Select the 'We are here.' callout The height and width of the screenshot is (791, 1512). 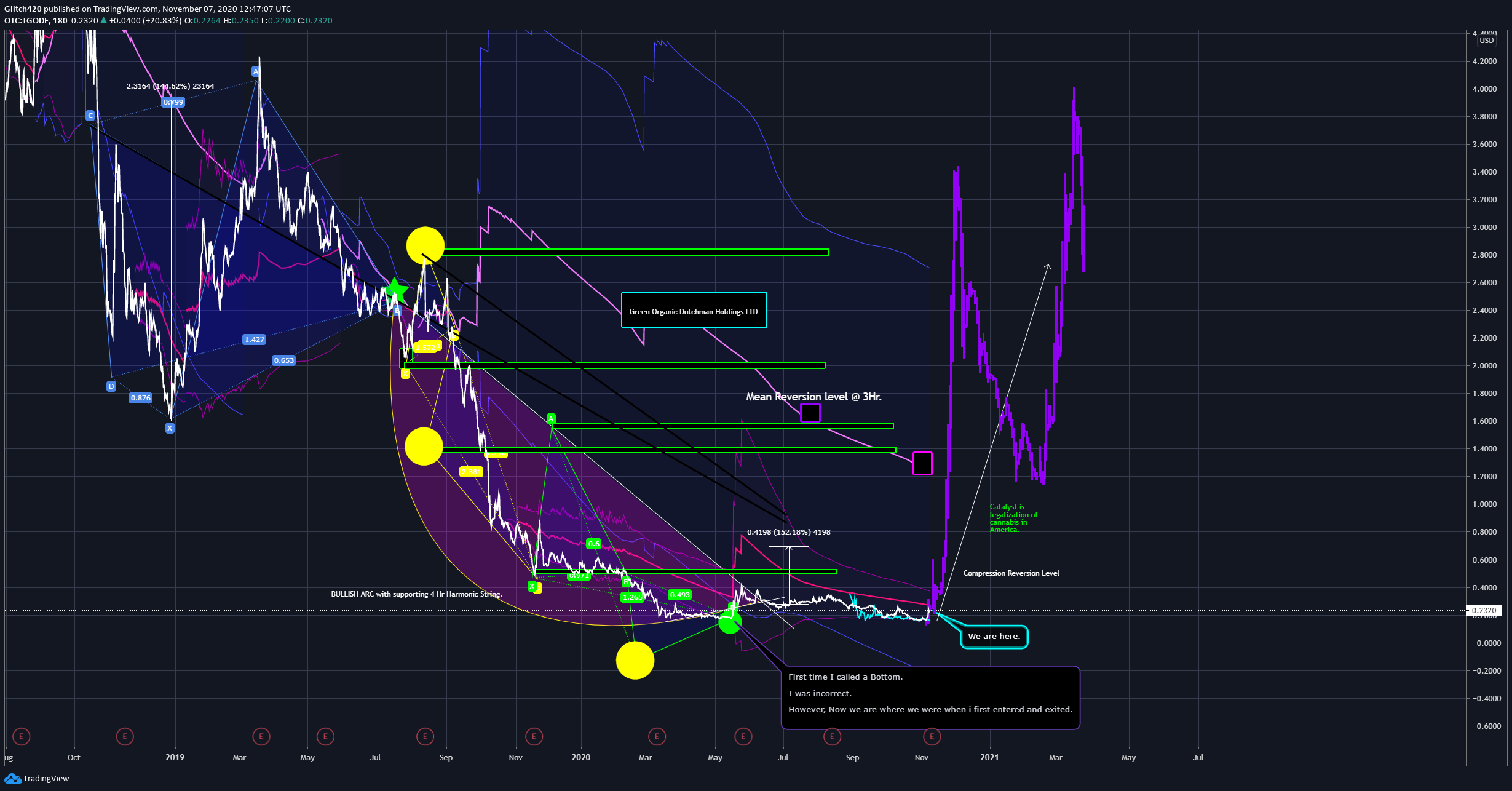pyautogui.click(x=994, y=637)
